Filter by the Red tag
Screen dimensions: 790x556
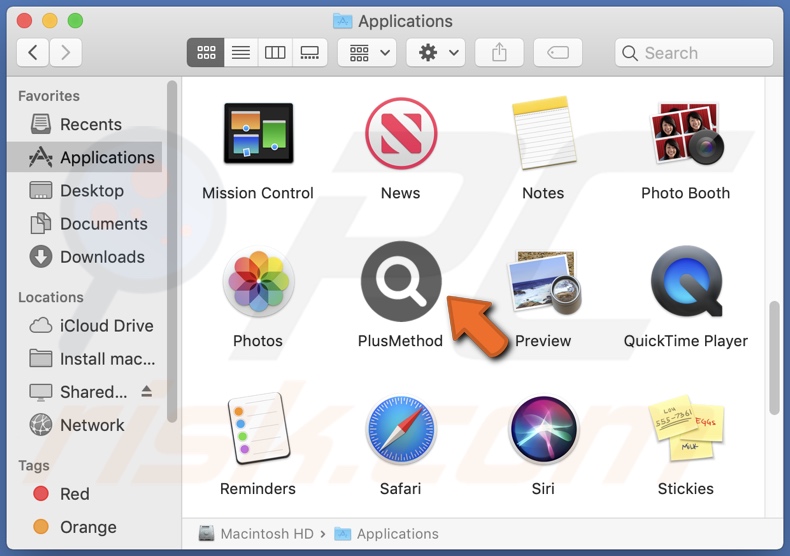point(84,494)
